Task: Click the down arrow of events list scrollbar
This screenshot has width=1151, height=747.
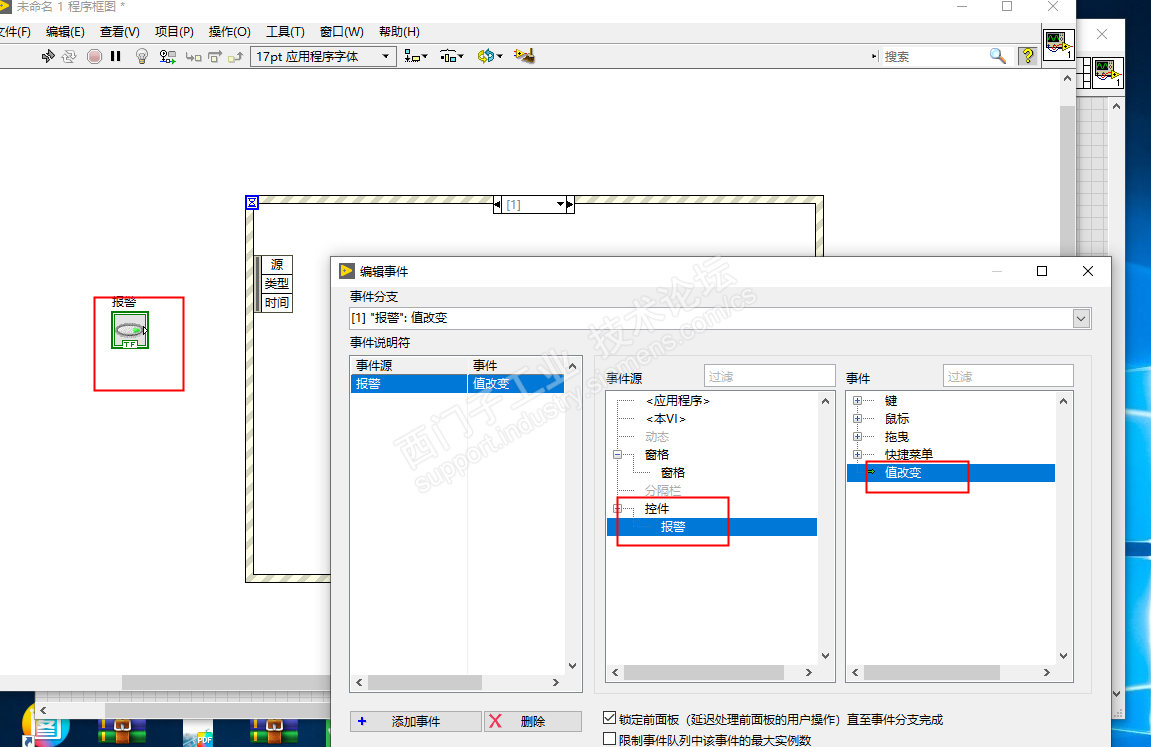Action: (x=1063, y=656)
